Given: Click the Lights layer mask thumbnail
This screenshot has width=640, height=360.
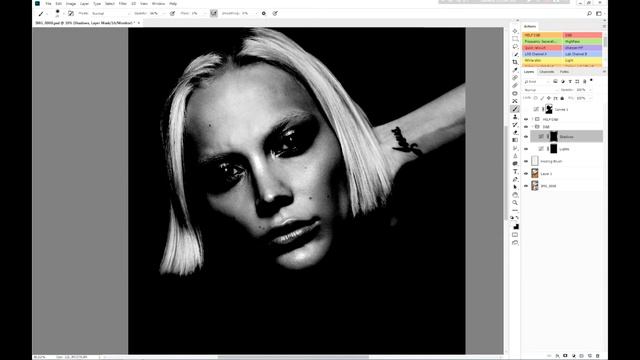Looking at the screenshot, I should pos(553,149).
